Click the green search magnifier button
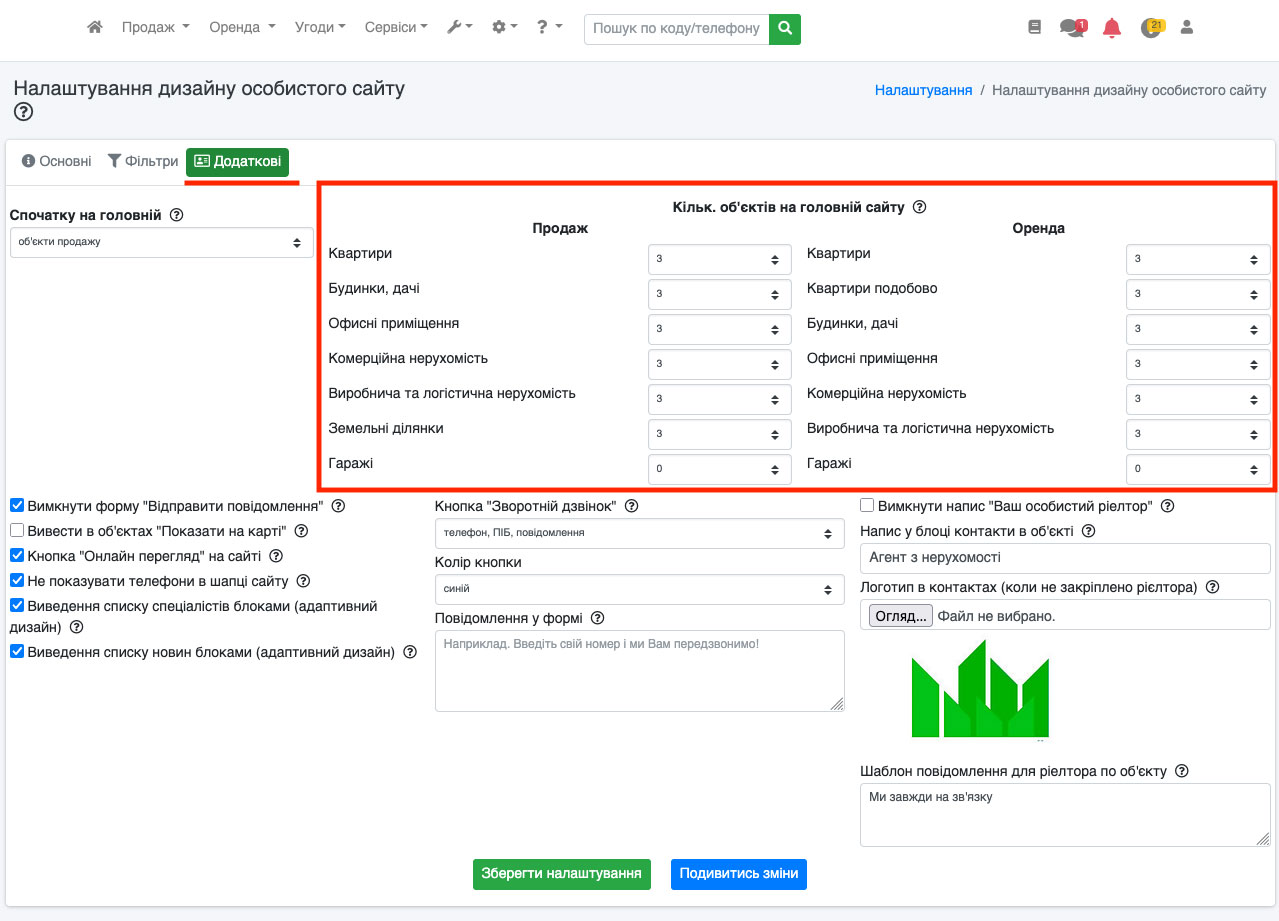 (x=785, y=28)
